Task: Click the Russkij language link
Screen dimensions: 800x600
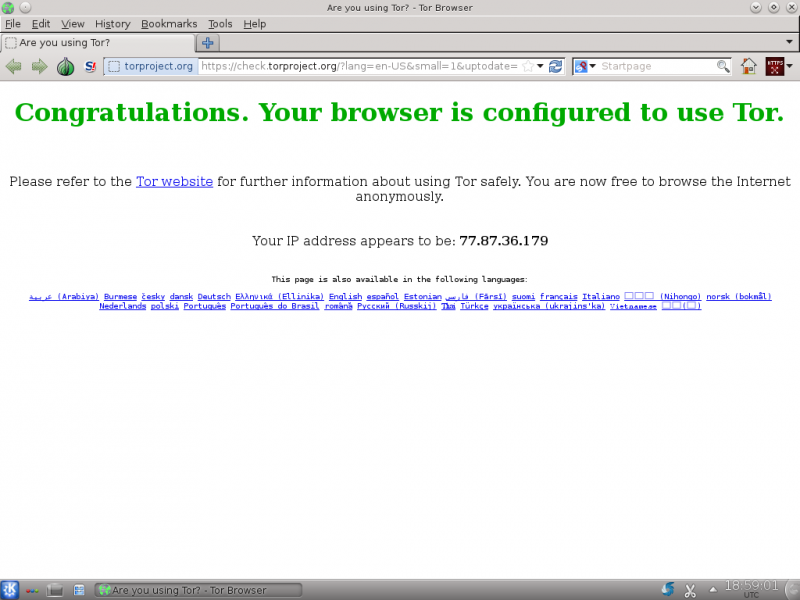Action: [396, 306]
